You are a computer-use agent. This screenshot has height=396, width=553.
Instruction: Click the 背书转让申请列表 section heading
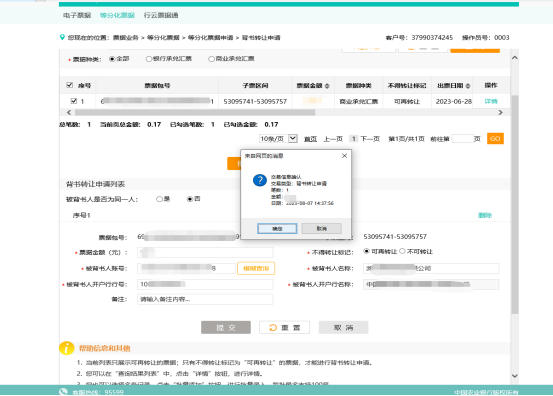[x=95, y=184]
